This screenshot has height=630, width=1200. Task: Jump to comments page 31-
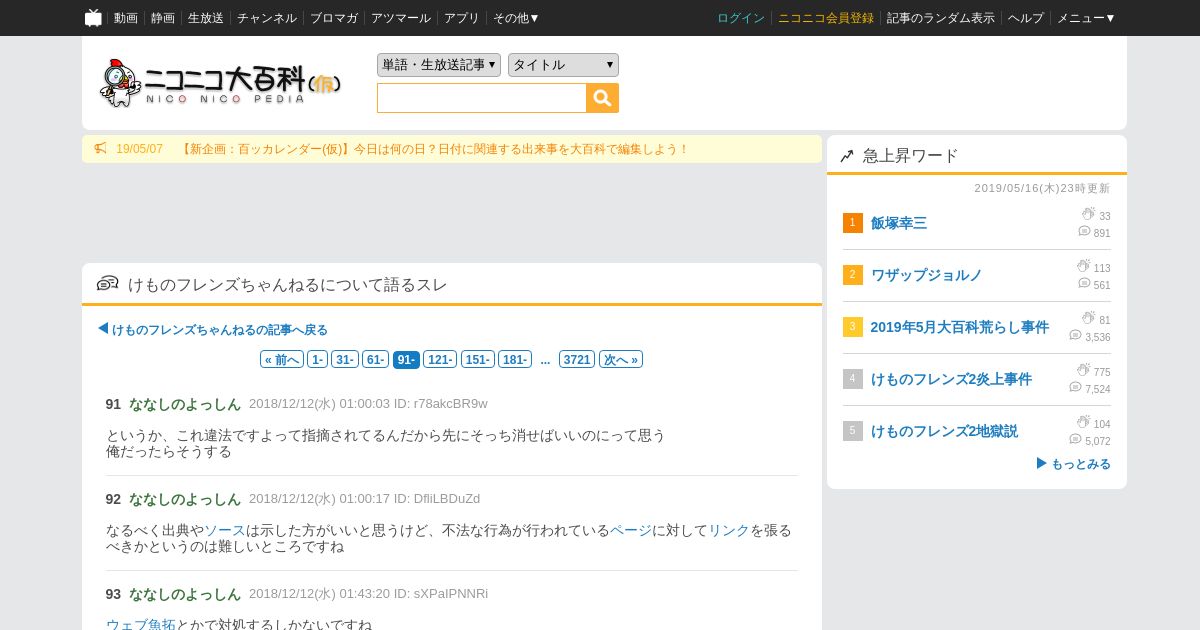345,359
